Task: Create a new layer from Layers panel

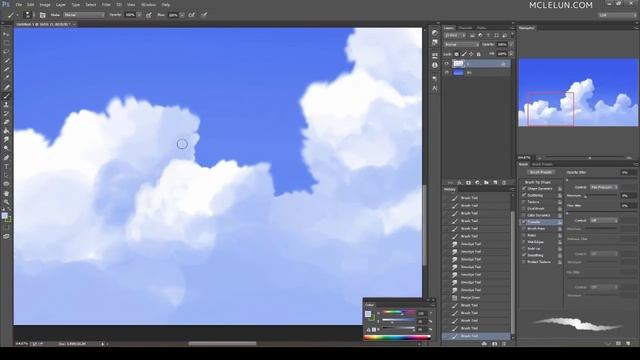Action: 495,182
